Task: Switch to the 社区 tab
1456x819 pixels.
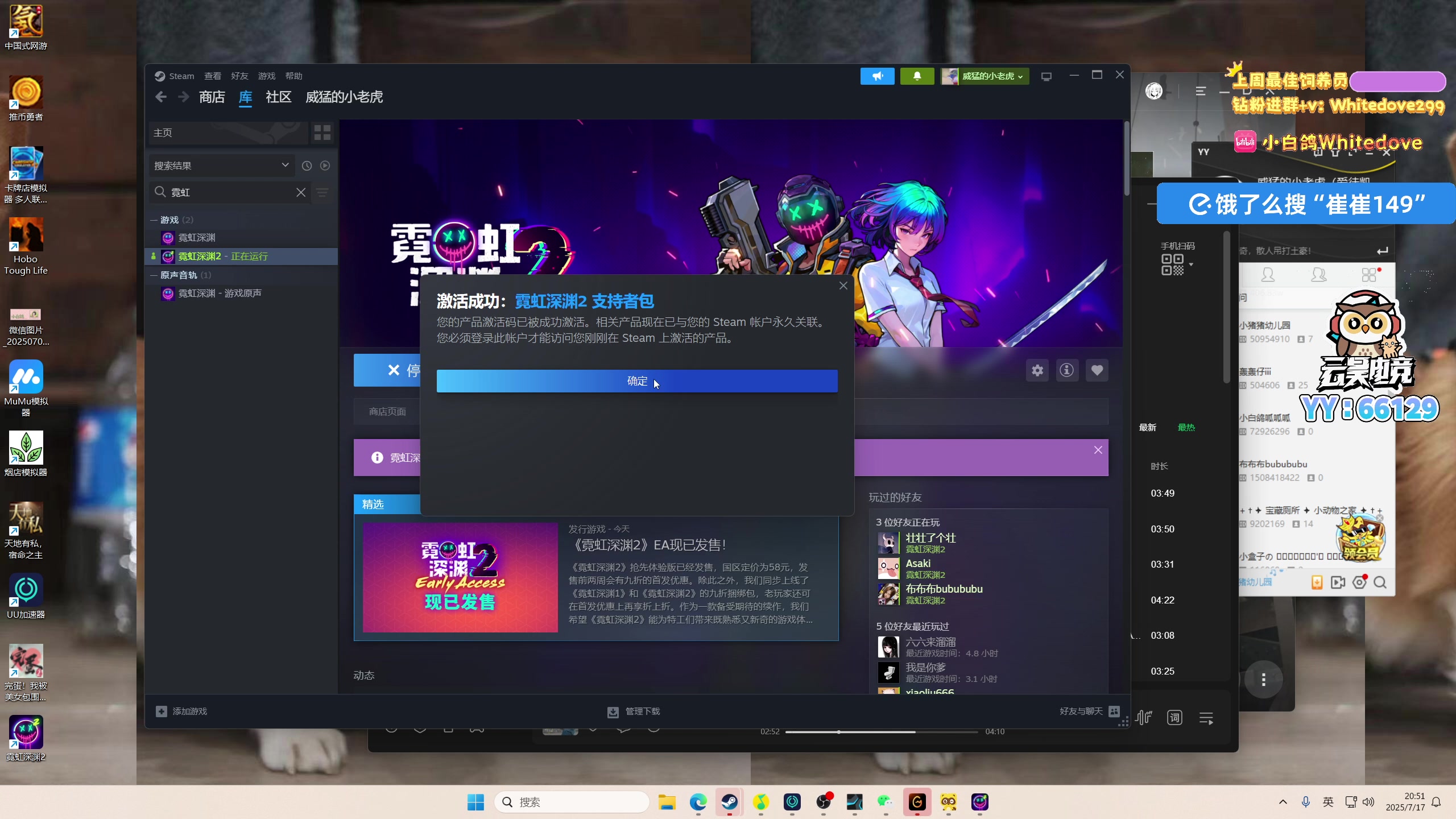Action: [279, 97]
